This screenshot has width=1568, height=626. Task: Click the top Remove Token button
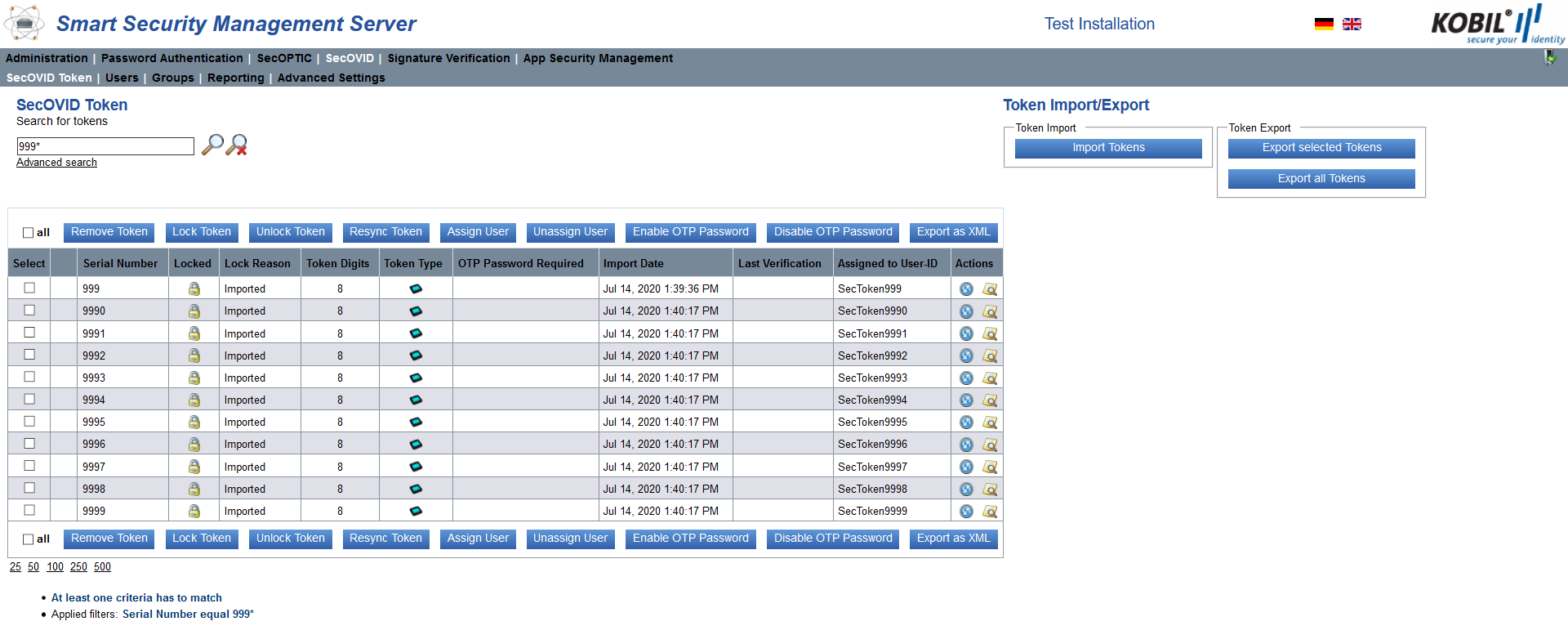pyautogui.click(x=109, y=232)
